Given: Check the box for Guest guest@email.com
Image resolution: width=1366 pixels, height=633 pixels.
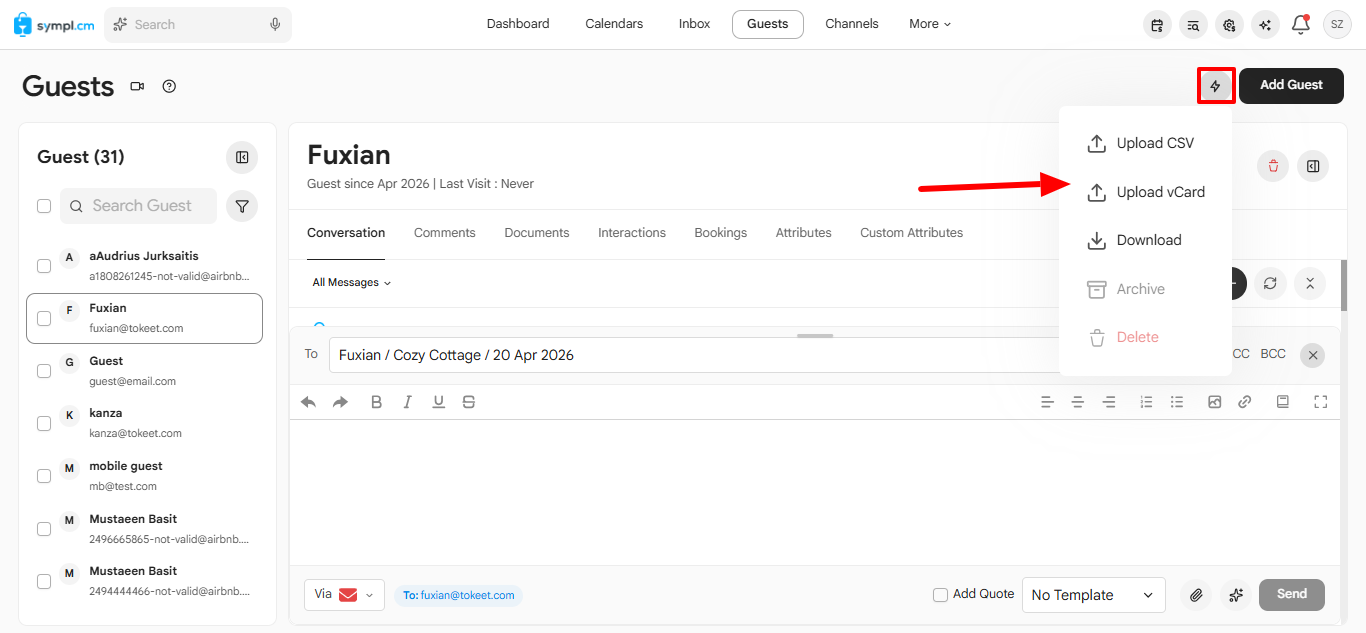Looking at the screenshot, I should coord(44,371).
